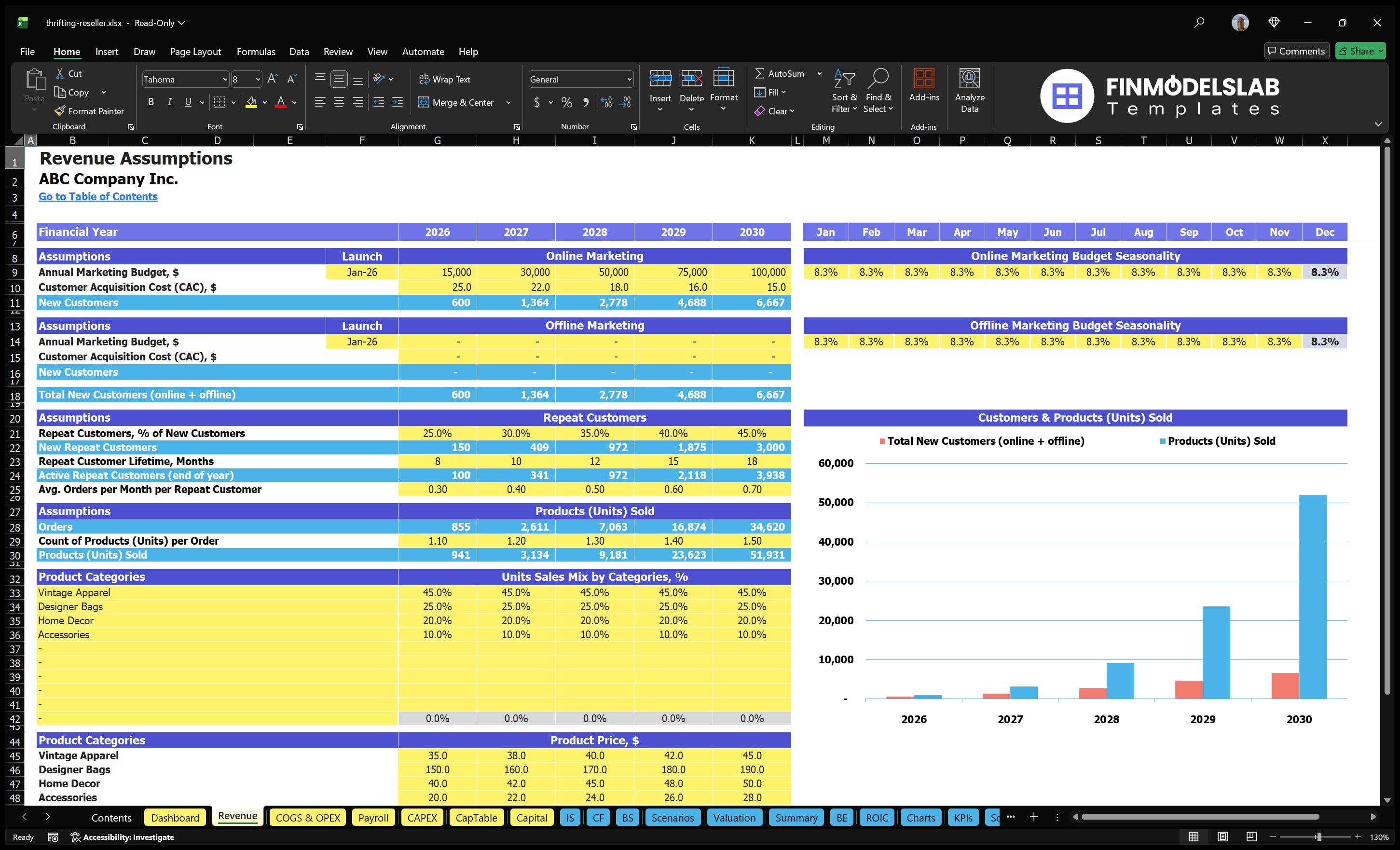Switch to the Dashboard sheet tab

(x=175, y=817)
